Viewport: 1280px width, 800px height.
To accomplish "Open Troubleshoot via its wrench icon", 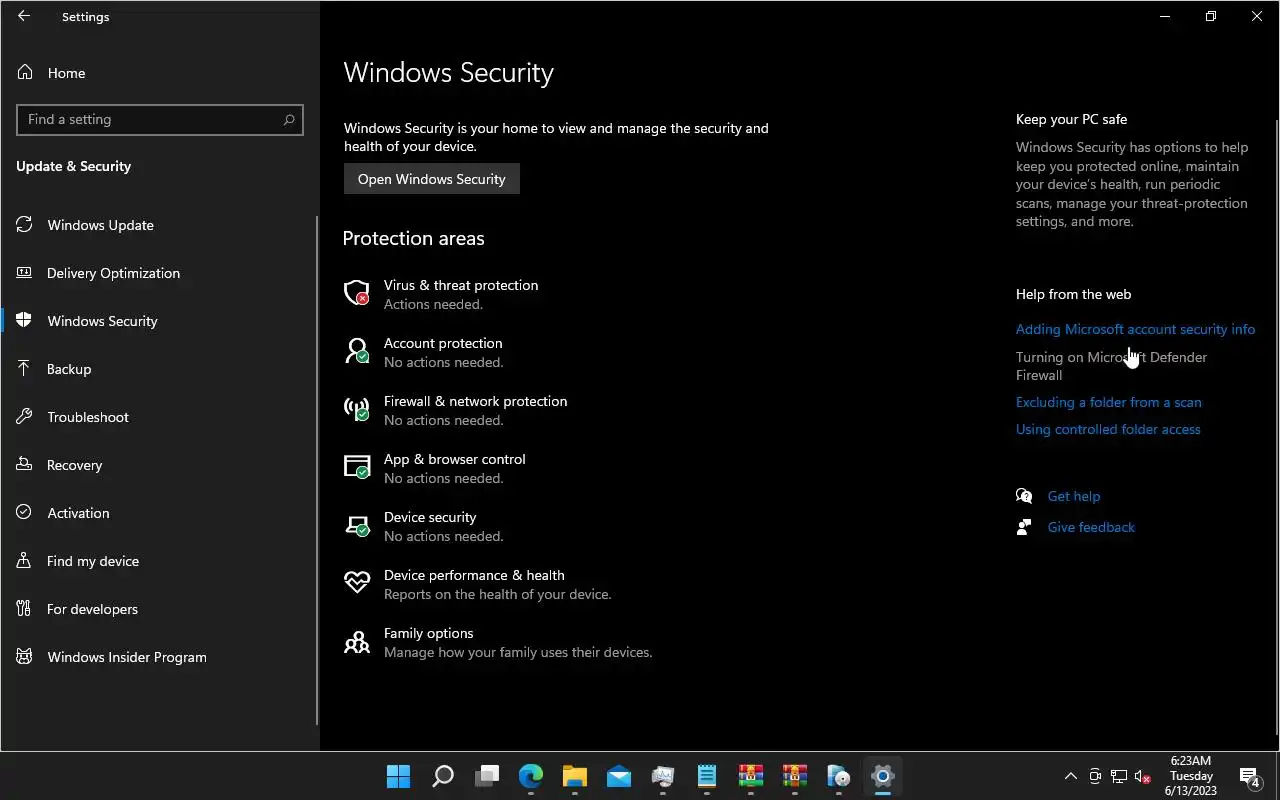I will [25, 417].
